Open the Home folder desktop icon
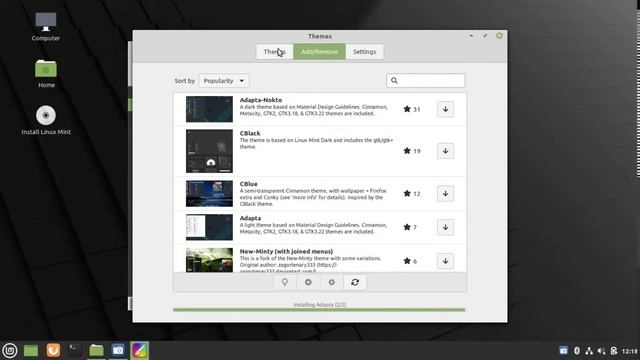The image size is (640, 360). pos(46,73)
